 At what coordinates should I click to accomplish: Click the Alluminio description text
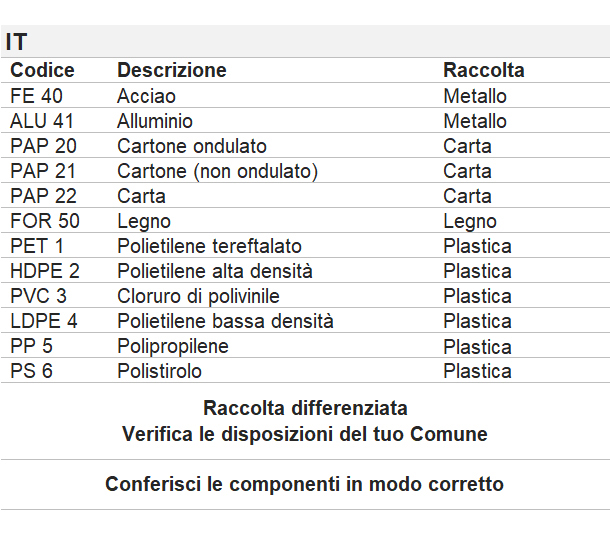(155, 121)
